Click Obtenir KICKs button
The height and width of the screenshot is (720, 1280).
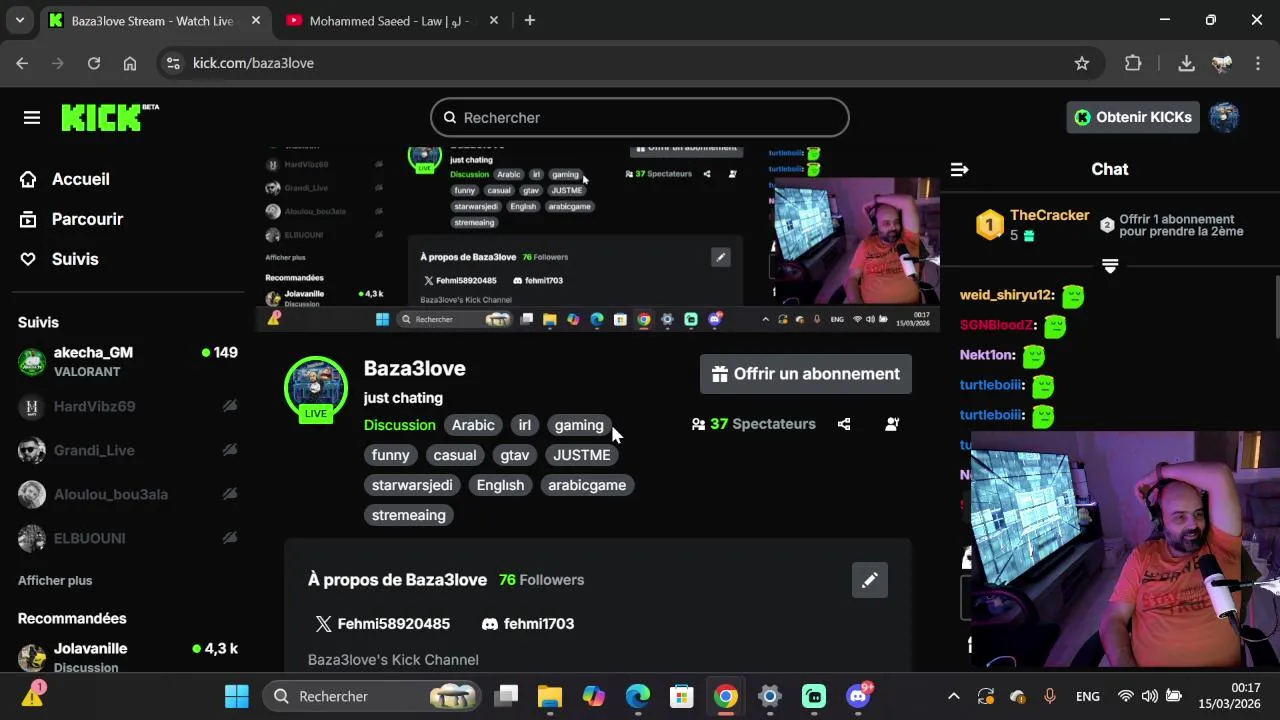point(1133,117)
